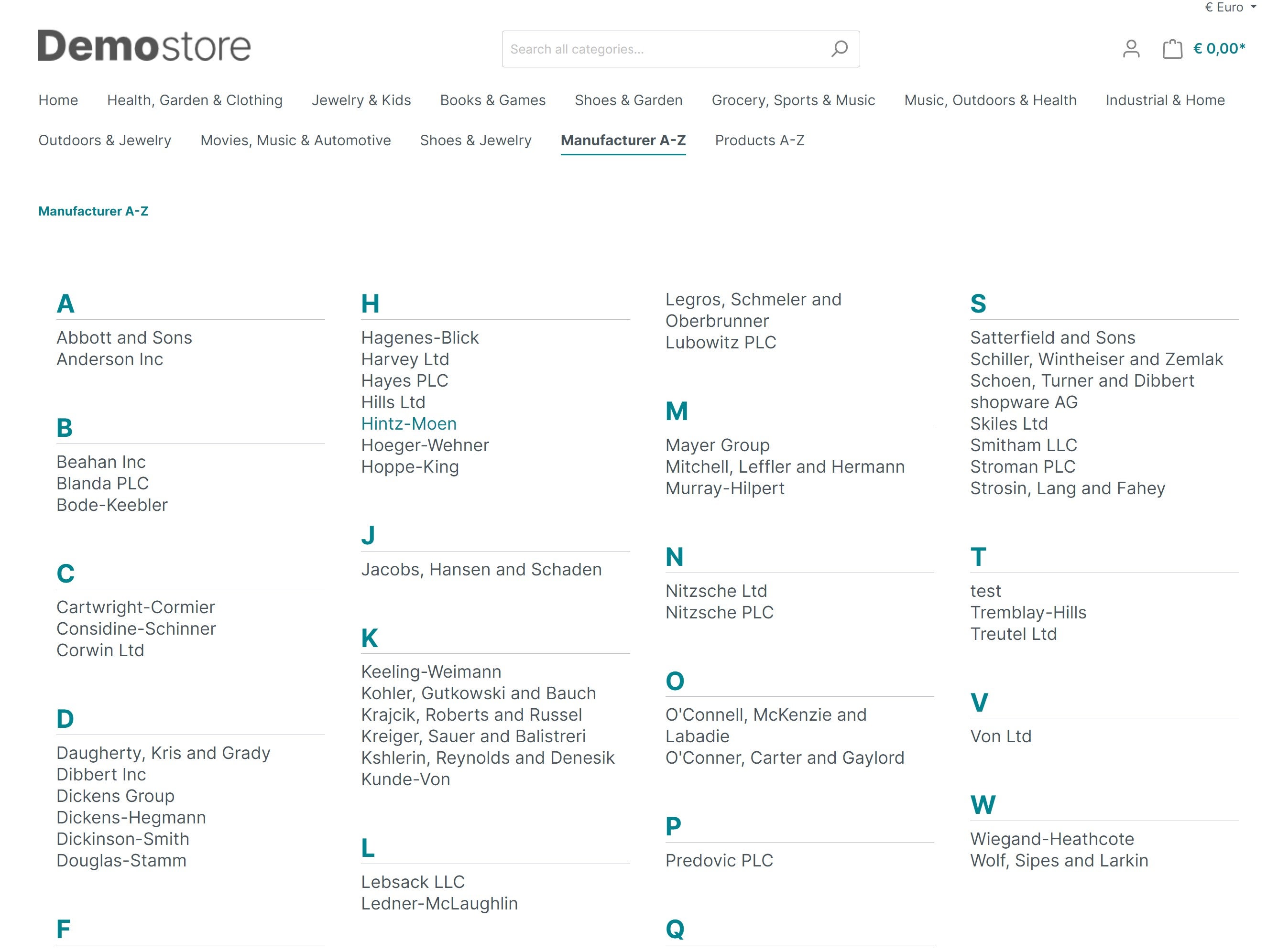Open Health, Garden & Clothing category
Image resolution: width=1267 pixels, height=952 pixels.
(195, 100)
